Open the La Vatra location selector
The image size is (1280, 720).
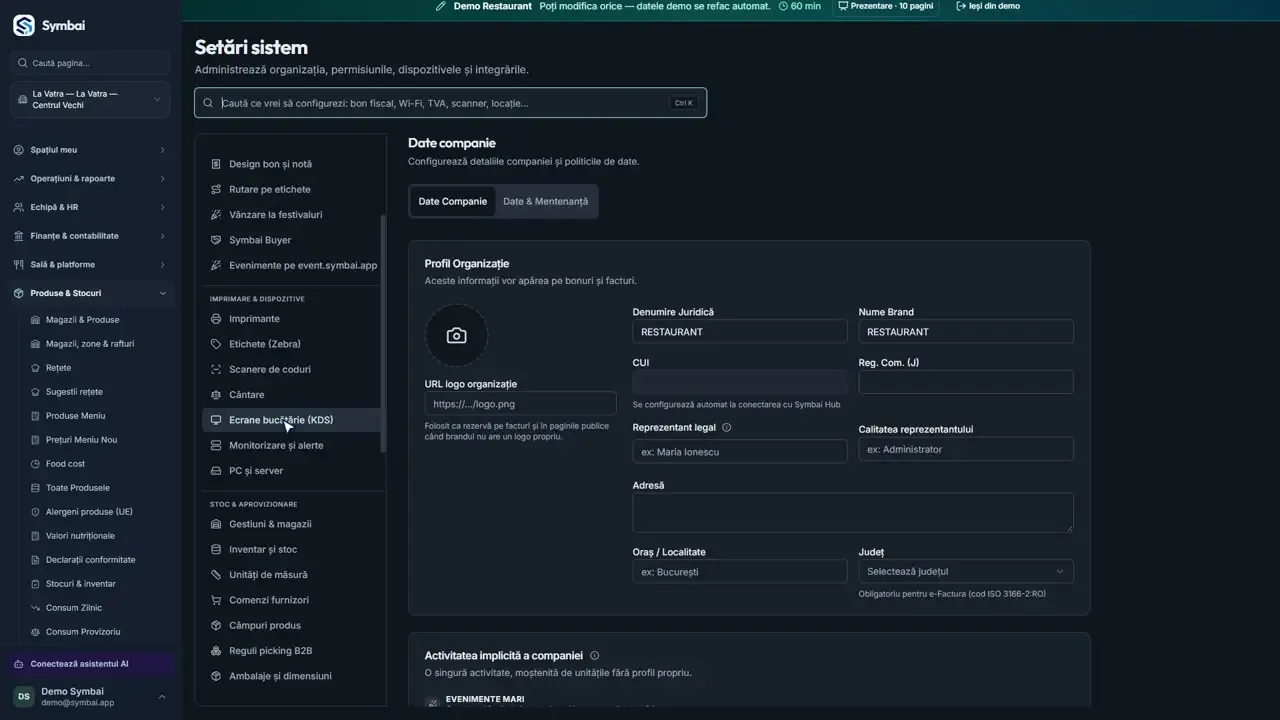click(90, 100)
